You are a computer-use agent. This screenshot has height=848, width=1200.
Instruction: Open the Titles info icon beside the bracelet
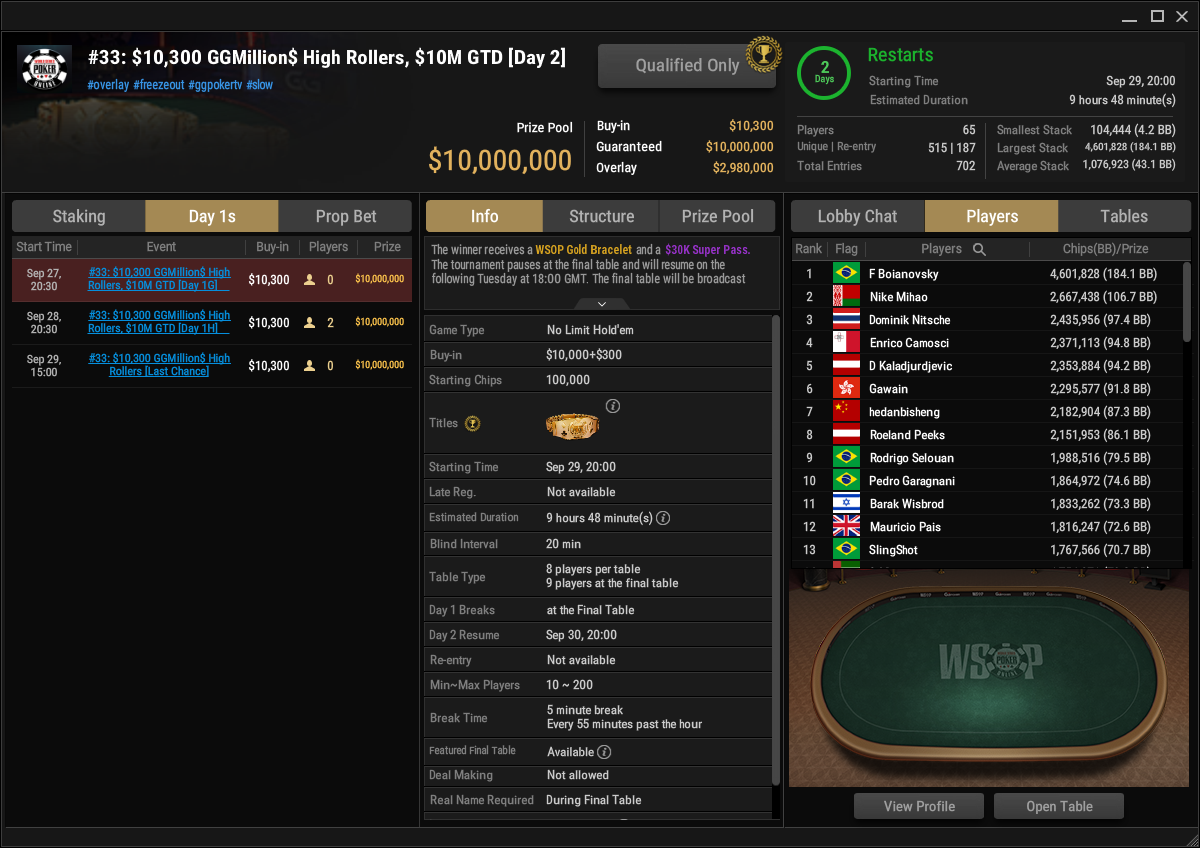point(614,406)
